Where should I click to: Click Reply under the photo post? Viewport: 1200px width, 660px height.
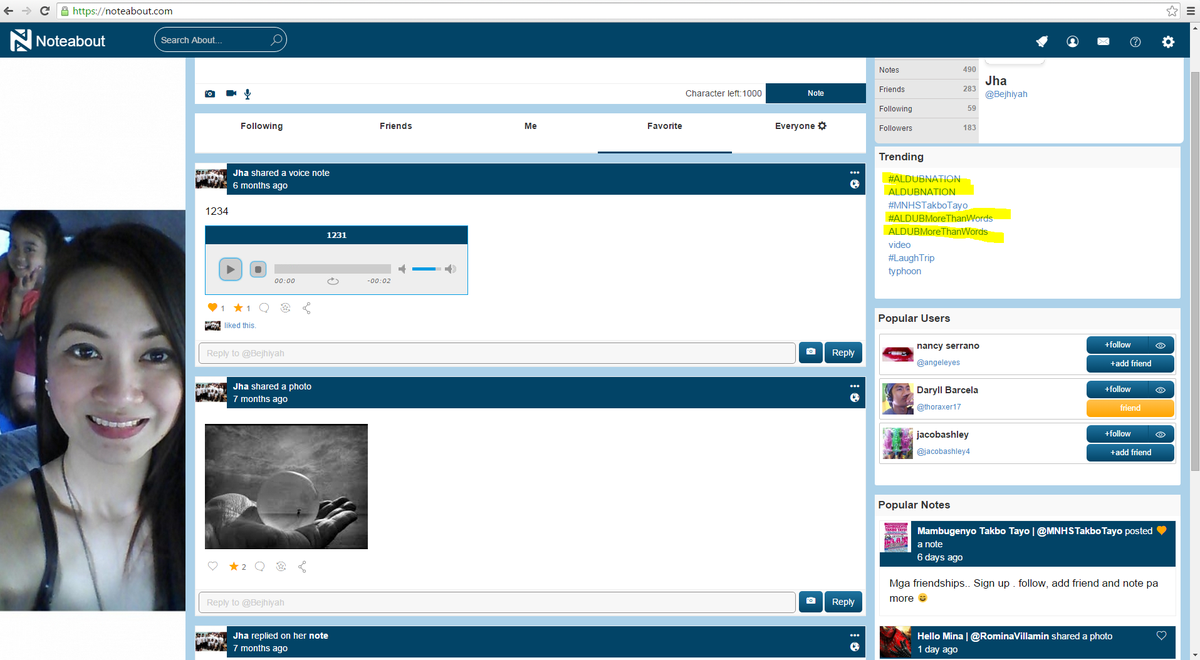843,601
